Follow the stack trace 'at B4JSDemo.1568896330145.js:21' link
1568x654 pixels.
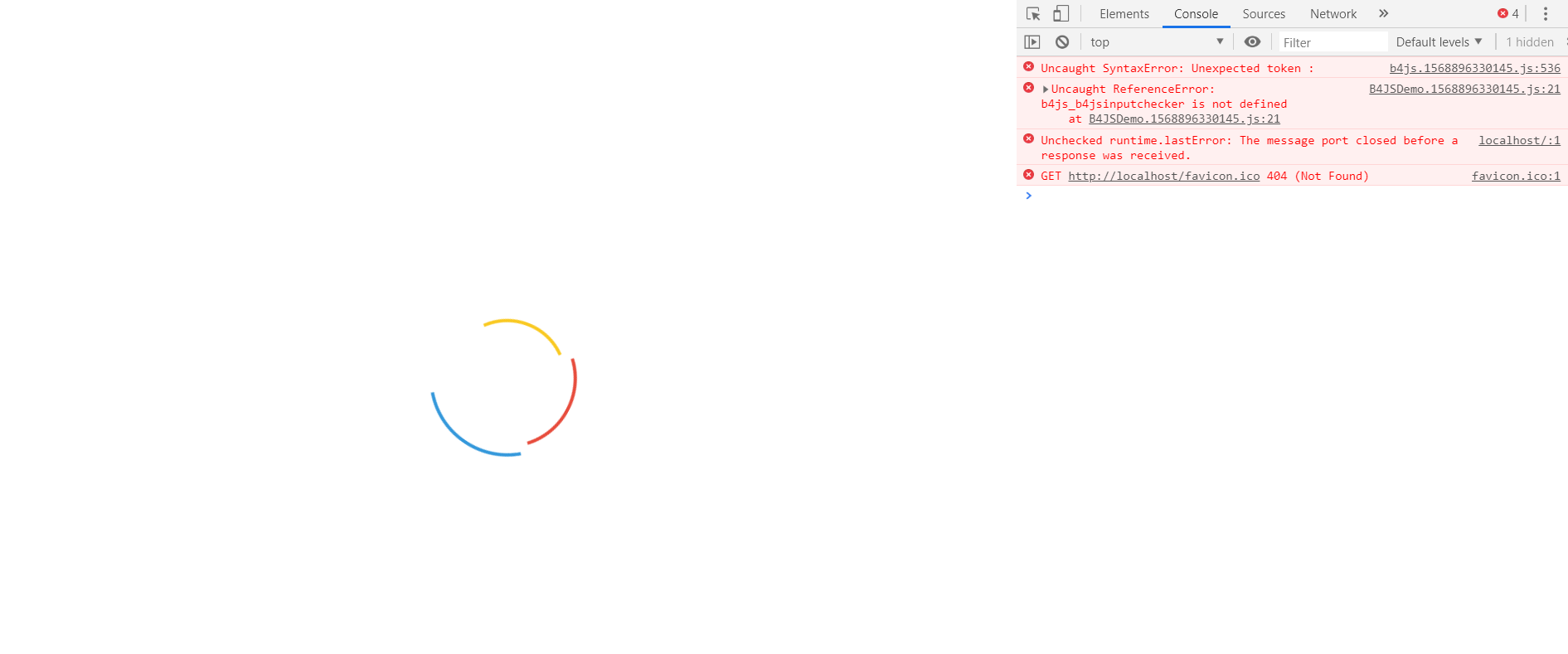(1184, 119)
